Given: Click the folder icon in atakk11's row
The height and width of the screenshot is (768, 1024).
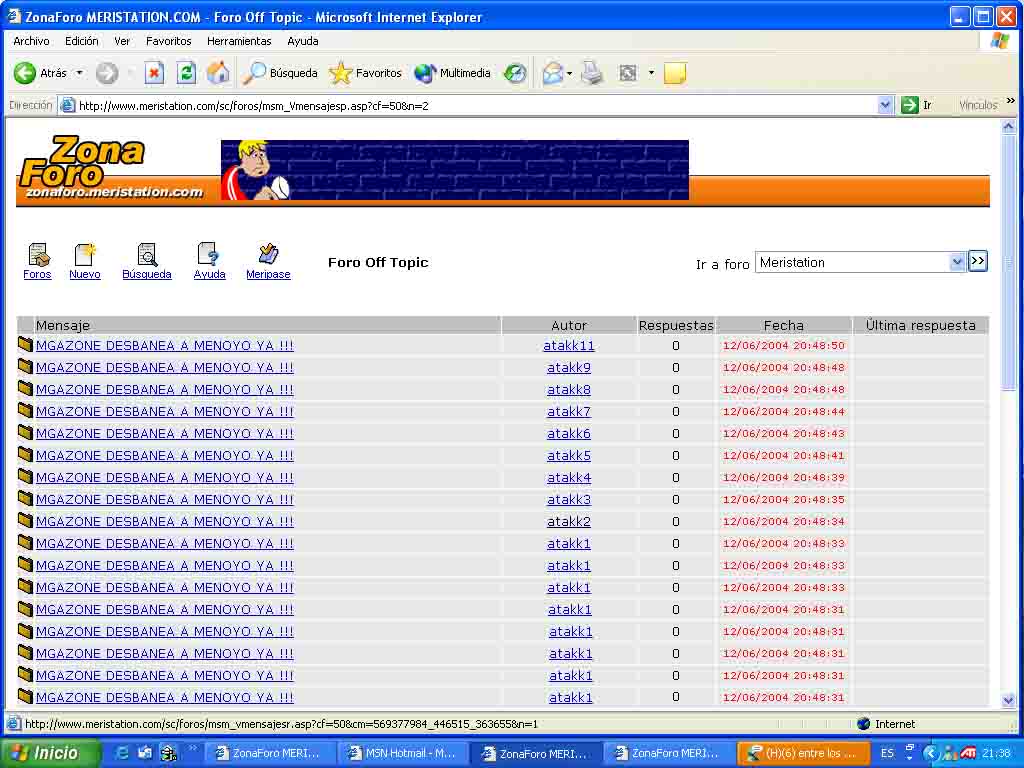Looking at the screenshot, I should click(25, 345).
